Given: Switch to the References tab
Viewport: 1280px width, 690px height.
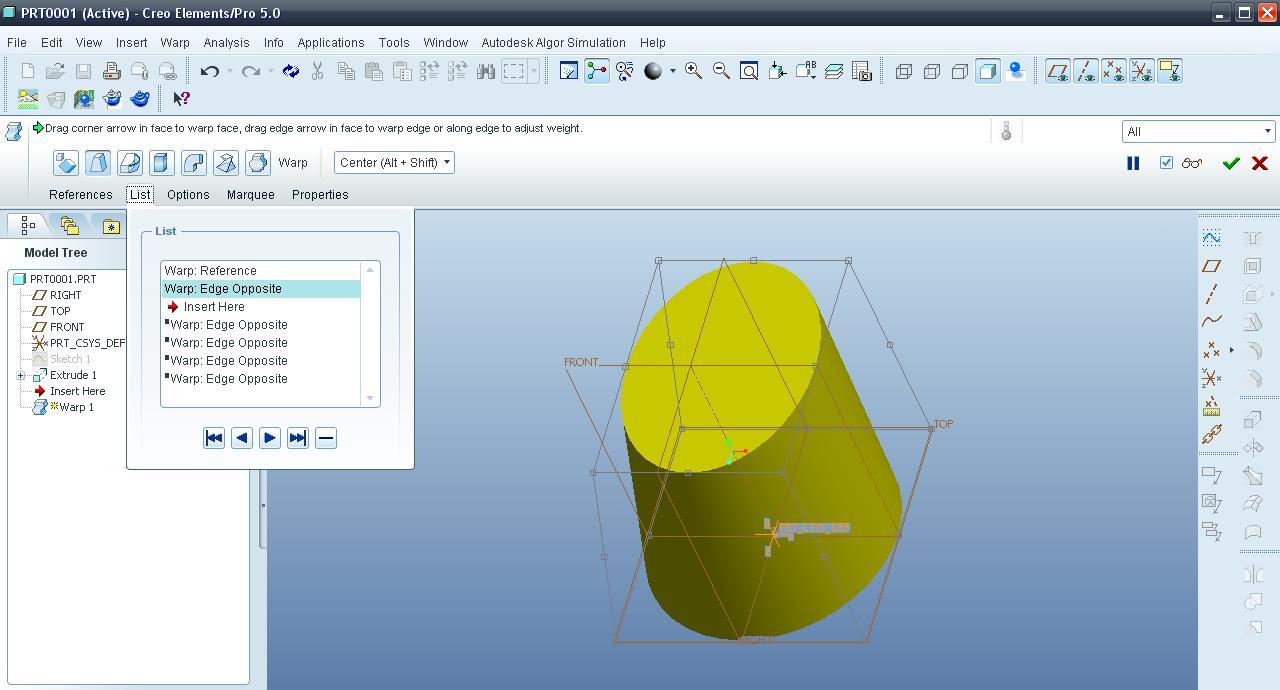Looking at the screenshot, I should 81,195.
